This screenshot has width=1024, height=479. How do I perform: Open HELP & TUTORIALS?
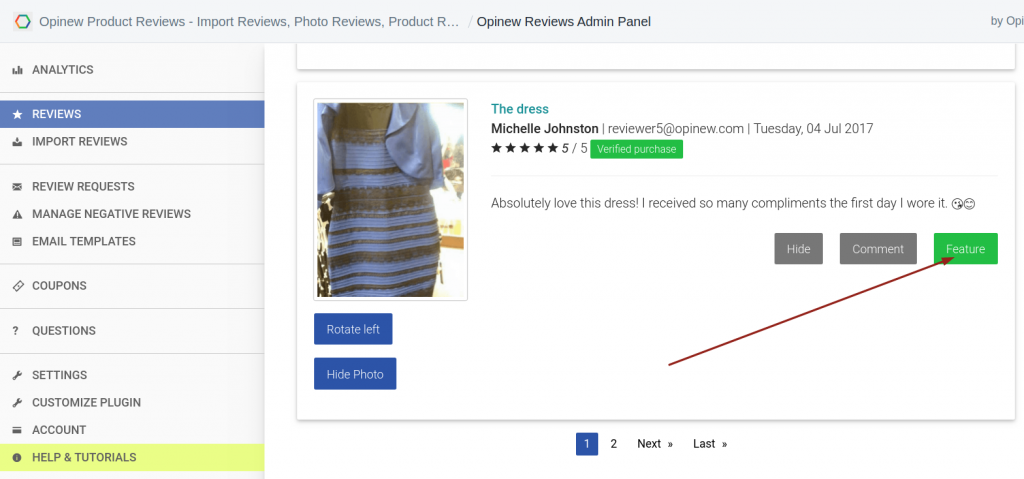pos(132,458)
